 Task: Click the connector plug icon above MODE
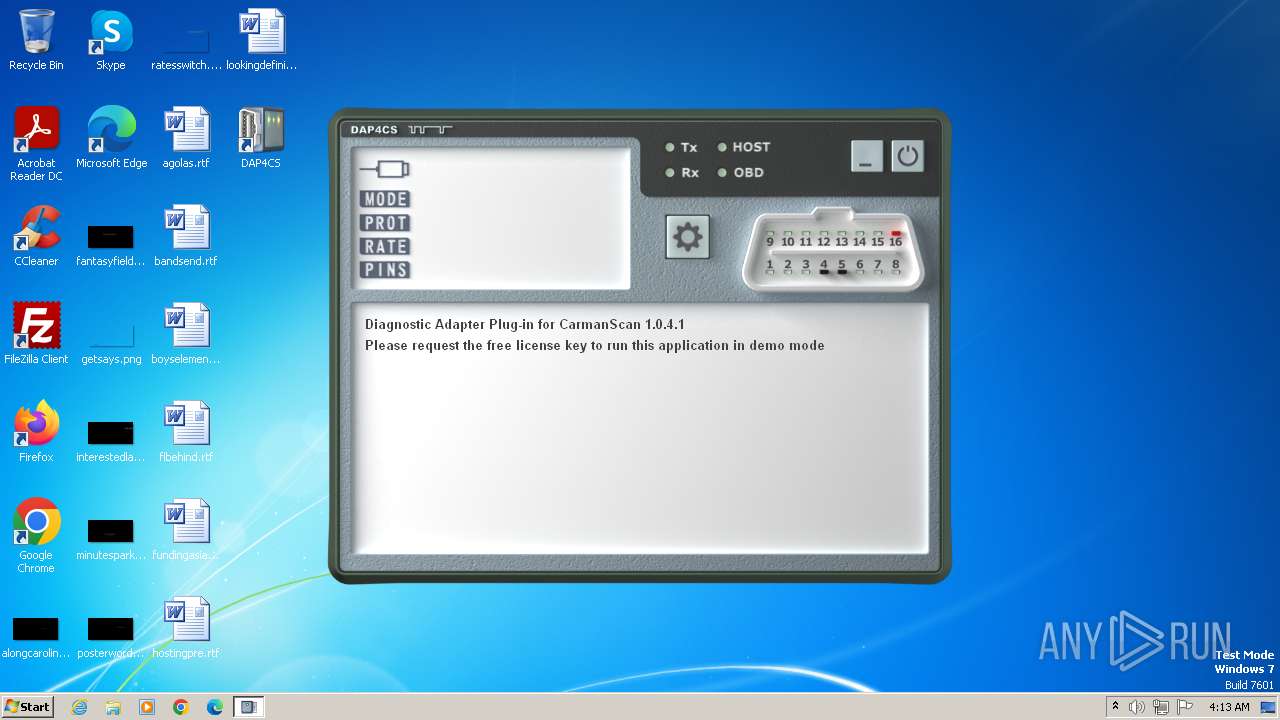(385, 169)
